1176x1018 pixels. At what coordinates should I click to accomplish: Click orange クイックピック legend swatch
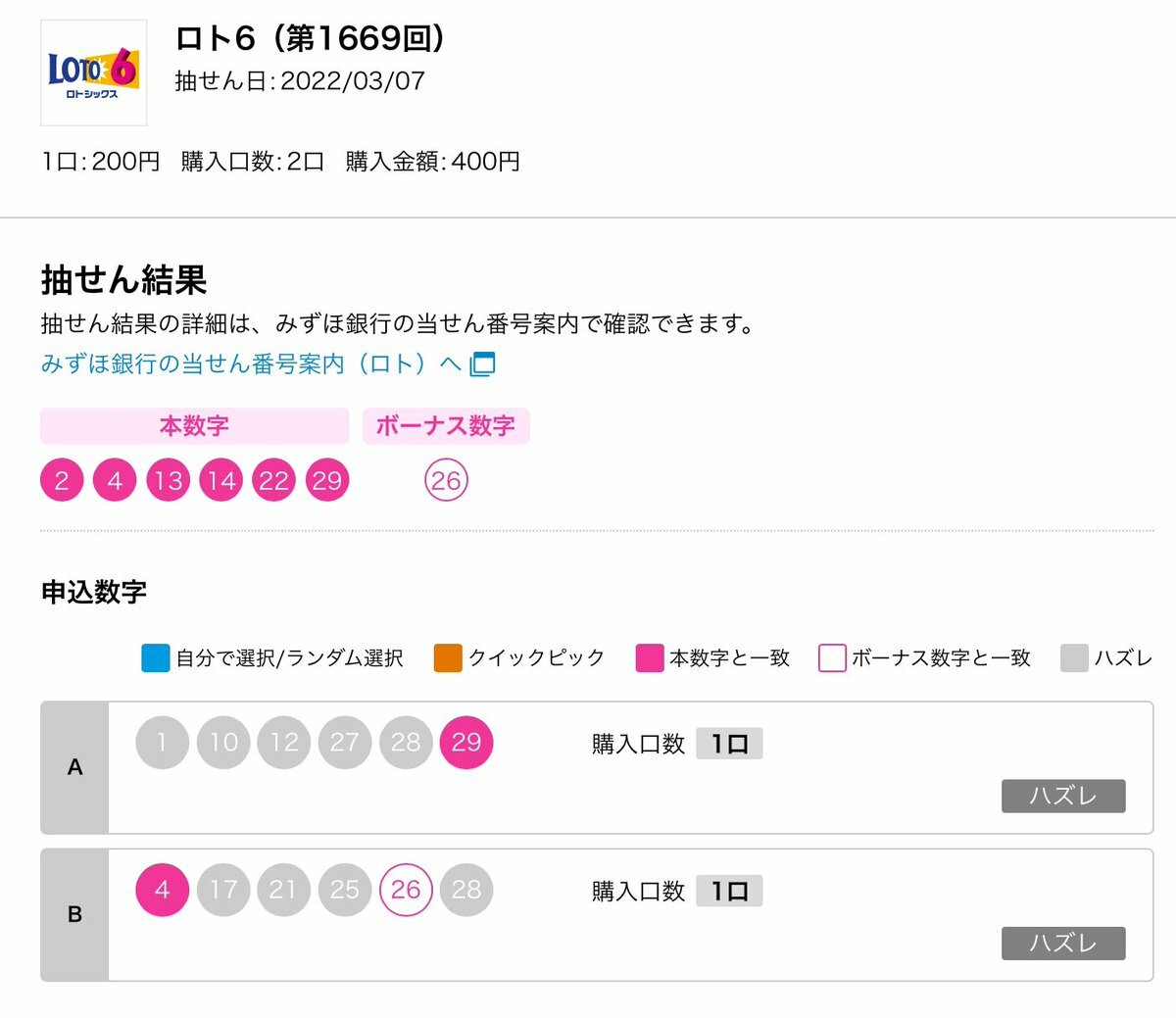pos(448,657)
